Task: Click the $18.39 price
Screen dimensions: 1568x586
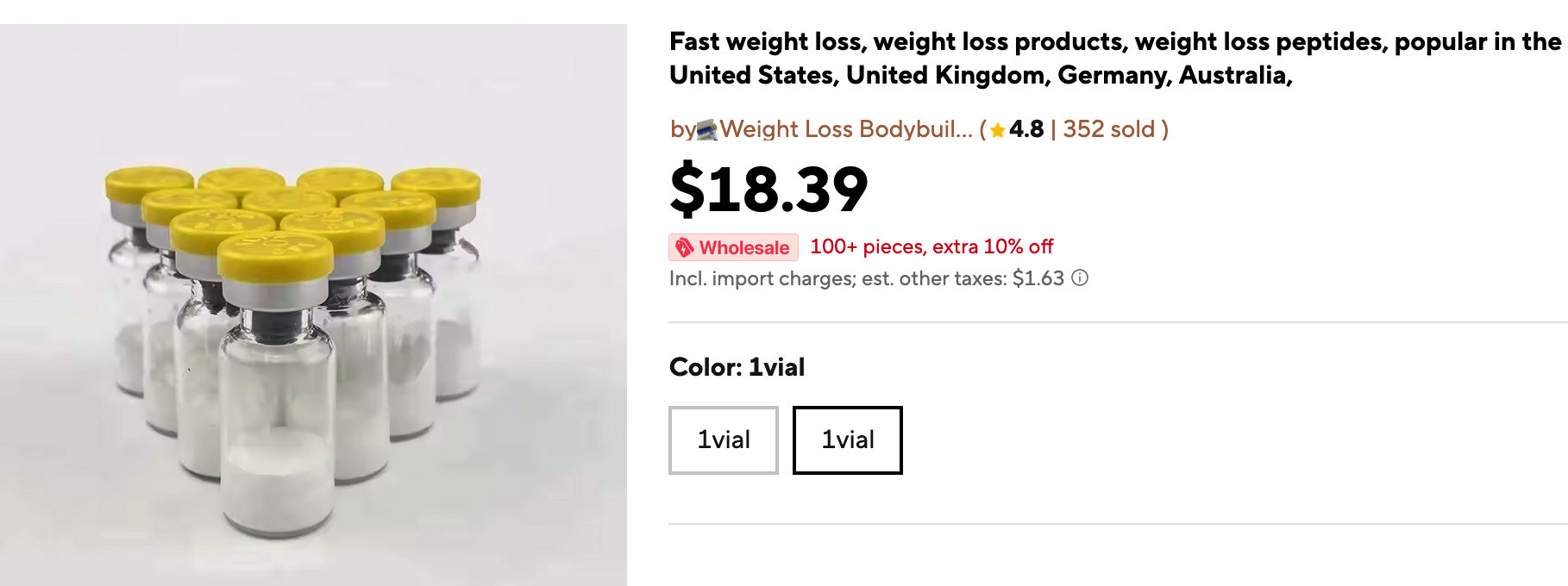Action: (768, 189)
